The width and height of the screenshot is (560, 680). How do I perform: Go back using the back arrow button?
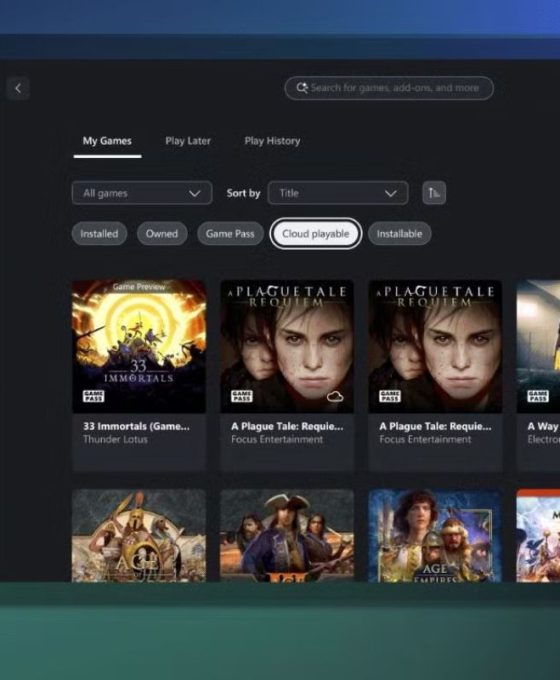[18, 88]
